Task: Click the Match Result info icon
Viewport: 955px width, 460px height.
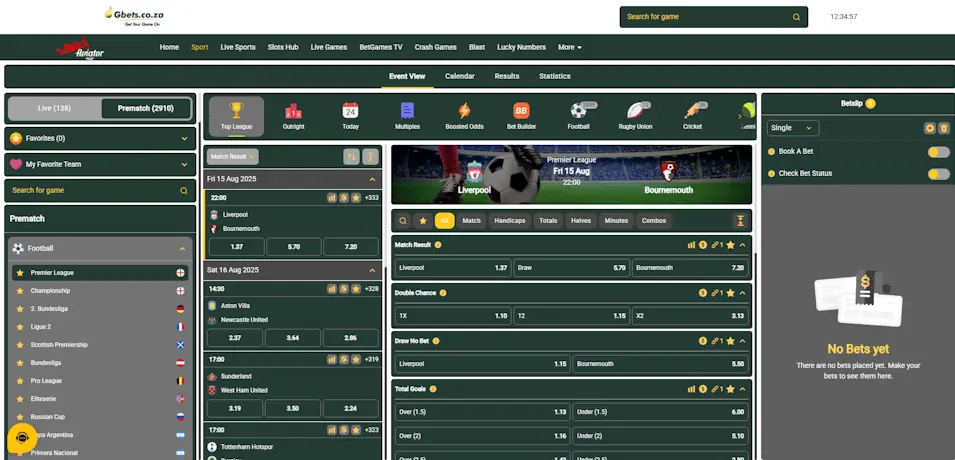Action: (438, 245)
